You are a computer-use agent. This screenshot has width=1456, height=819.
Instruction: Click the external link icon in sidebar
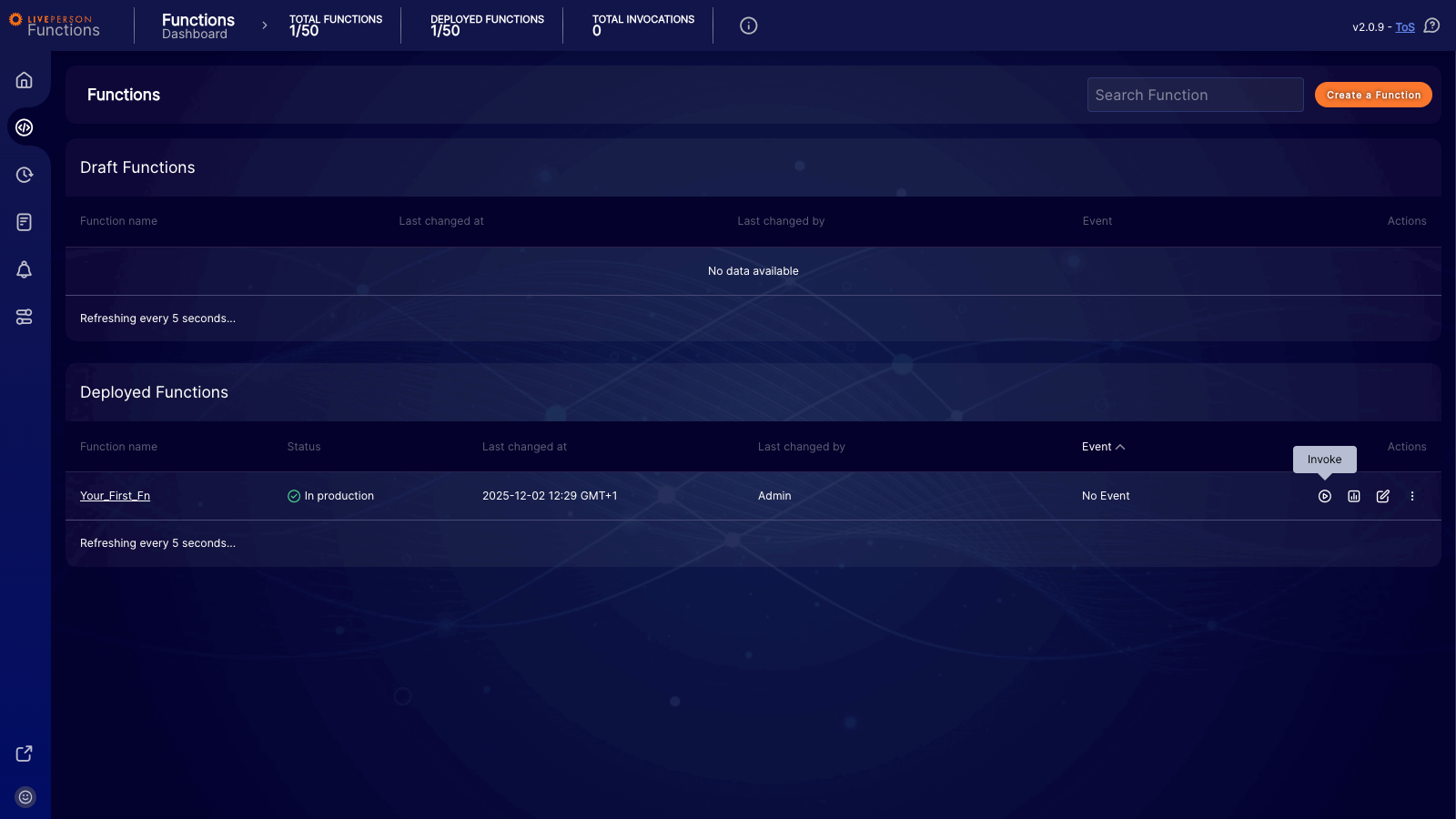[24, 753]
